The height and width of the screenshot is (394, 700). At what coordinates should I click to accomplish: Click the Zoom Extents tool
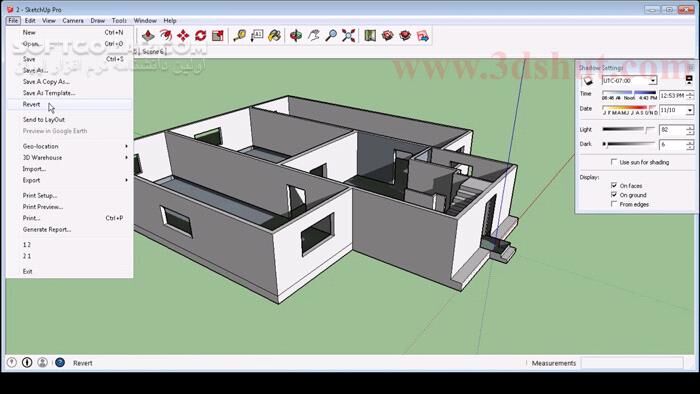[x=349, y=36]
